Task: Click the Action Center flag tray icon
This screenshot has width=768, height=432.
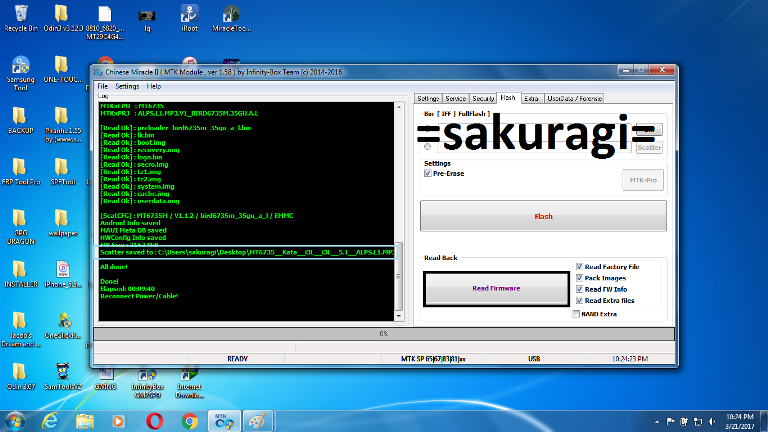Action: pyautogui.click(x=671, y=421)
